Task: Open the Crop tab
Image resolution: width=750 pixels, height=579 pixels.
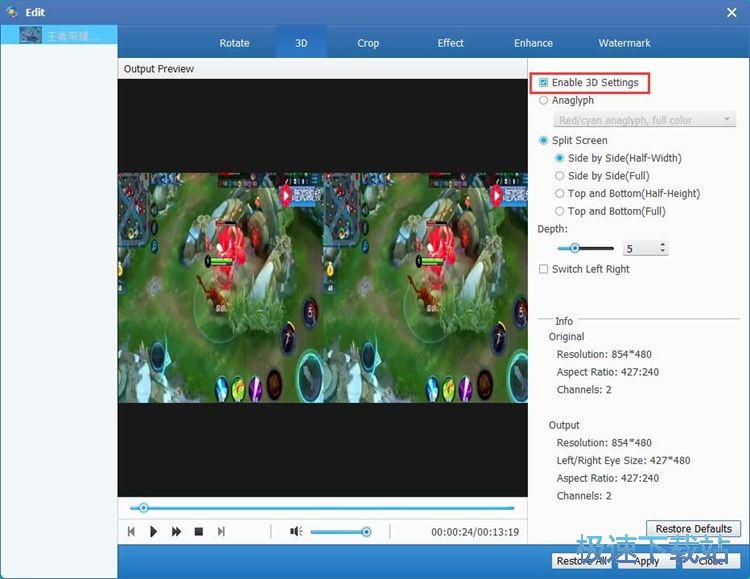Action: coord(368,43)
